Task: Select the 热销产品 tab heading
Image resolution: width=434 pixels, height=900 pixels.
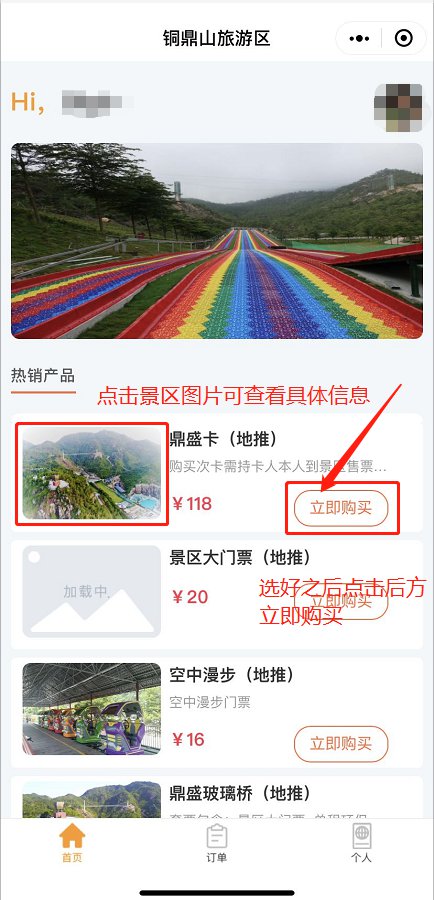Action: 43,376
